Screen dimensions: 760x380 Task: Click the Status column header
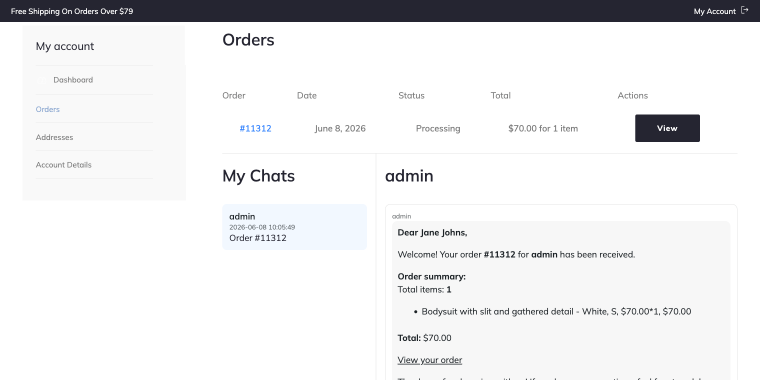[411, 95]
